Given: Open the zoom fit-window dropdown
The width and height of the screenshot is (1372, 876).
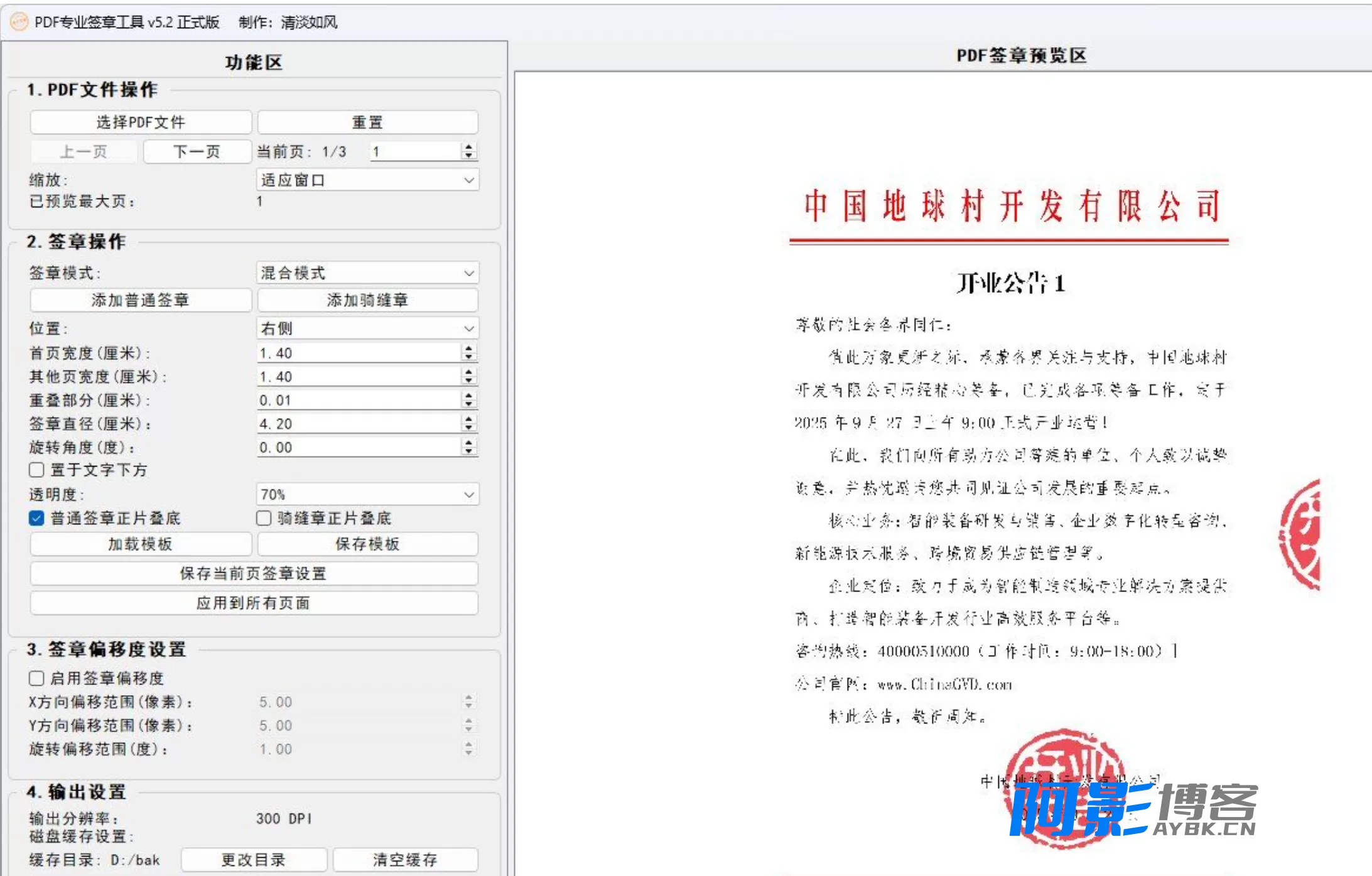Looking at the screenshot, I should (367, 180).
